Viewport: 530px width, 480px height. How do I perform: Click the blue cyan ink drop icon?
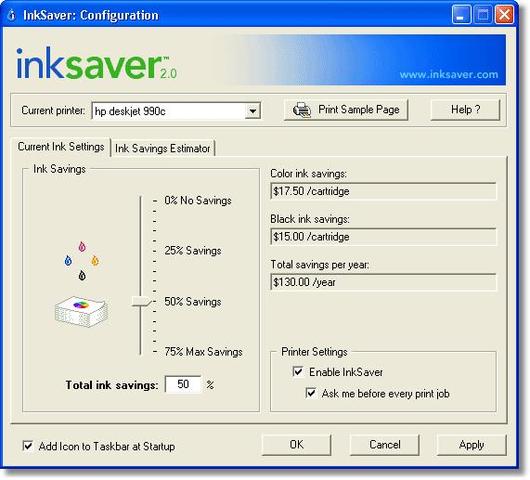coord(68,261)
